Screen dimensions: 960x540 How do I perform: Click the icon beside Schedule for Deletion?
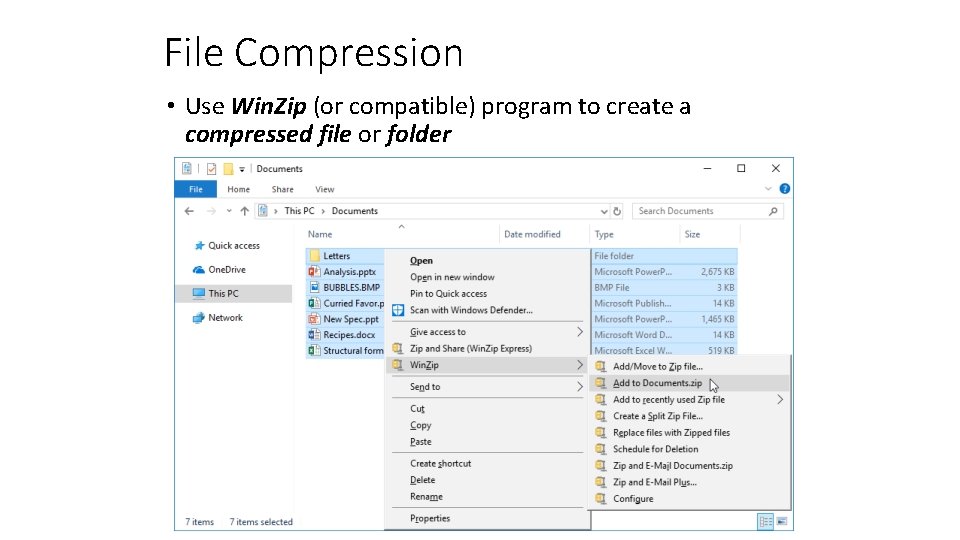click(601, 449)
